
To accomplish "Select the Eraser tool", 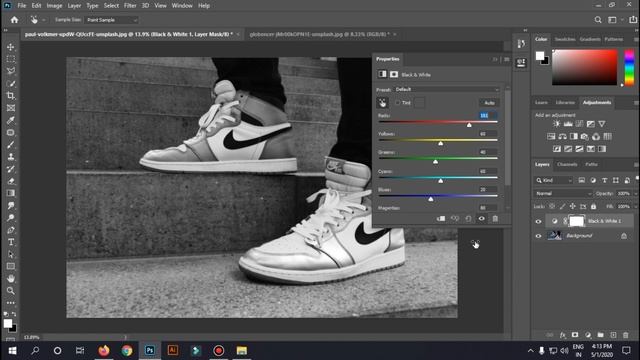I will 11,181.
